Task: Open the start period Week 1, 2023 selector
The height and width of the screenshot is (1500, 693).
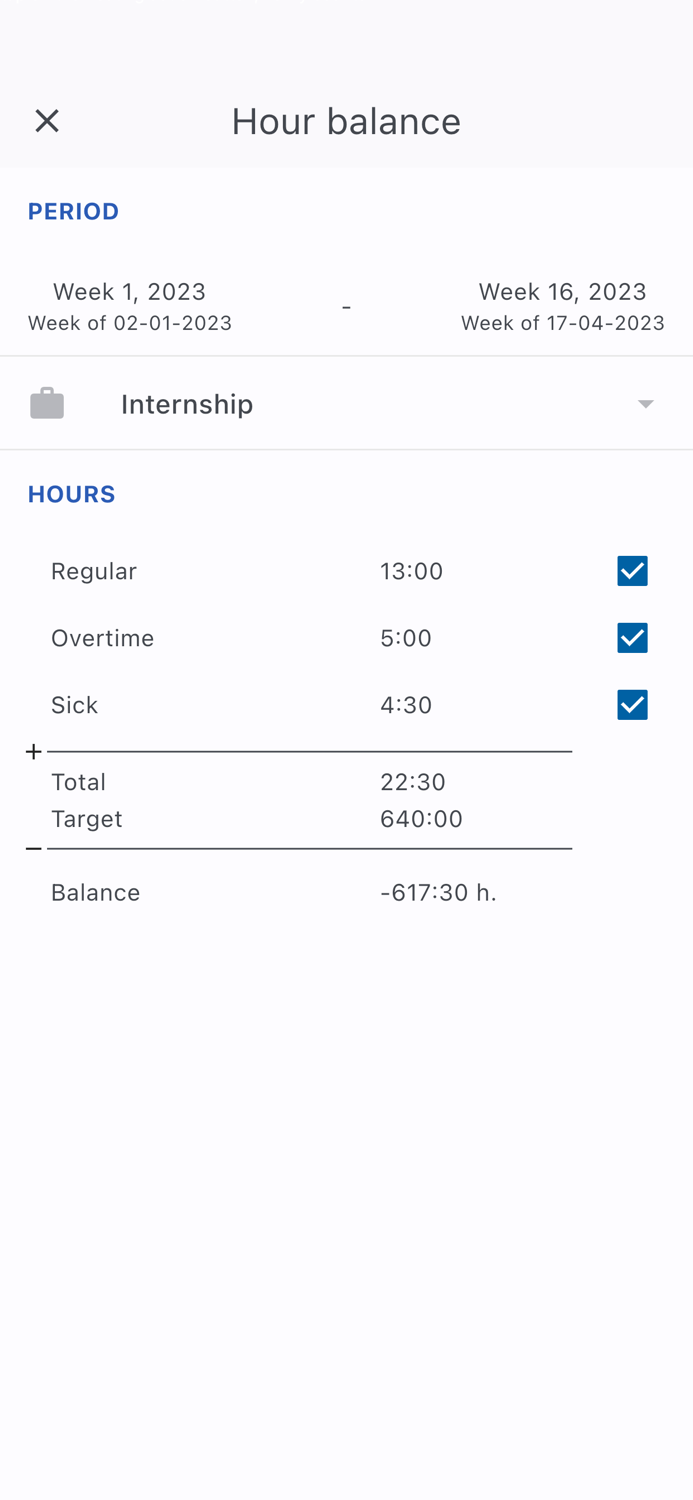Action: (129, 291)
